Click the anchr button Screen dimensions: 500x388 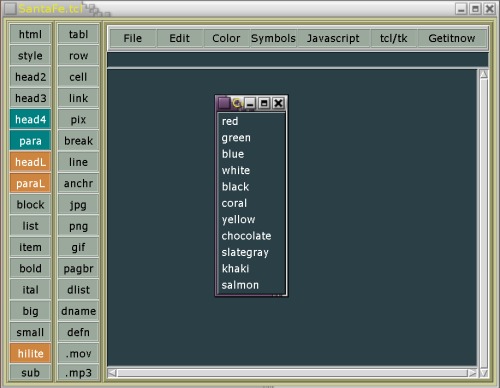(x=78, y=183)
